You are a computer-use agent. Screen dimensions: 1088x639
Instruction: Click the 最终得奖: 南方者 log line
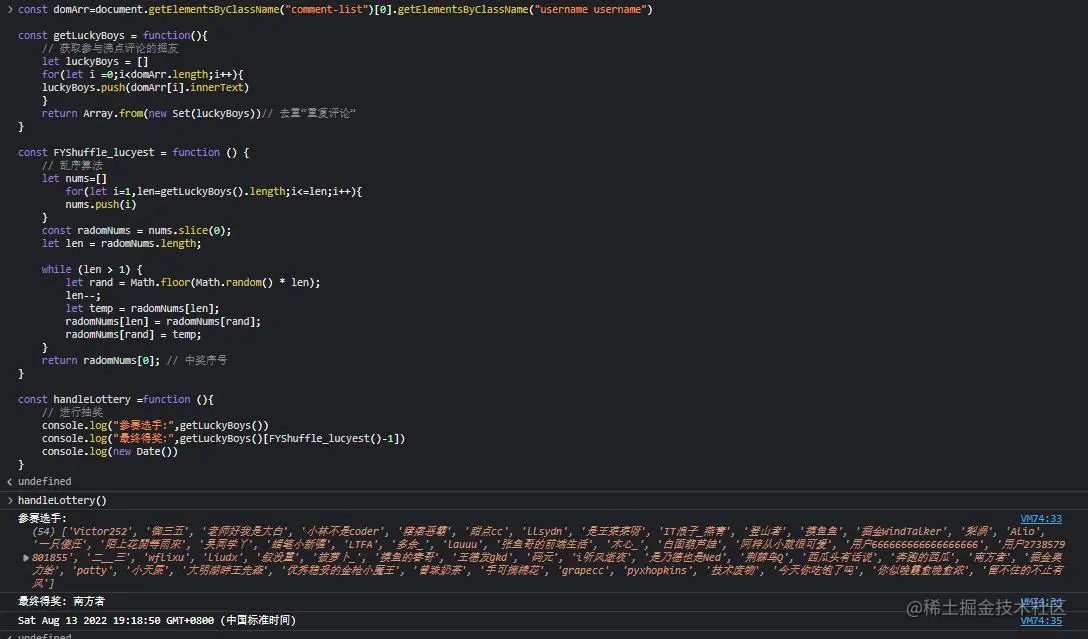click(62, 602)
